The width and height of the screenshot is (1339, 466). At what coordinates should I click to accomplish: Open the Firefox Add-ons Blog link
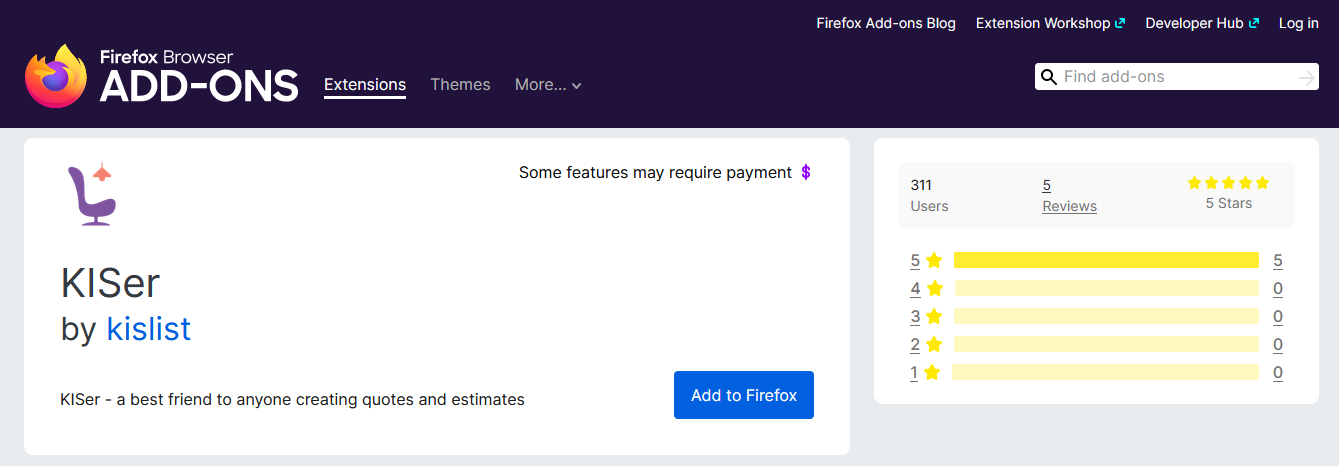886,23
